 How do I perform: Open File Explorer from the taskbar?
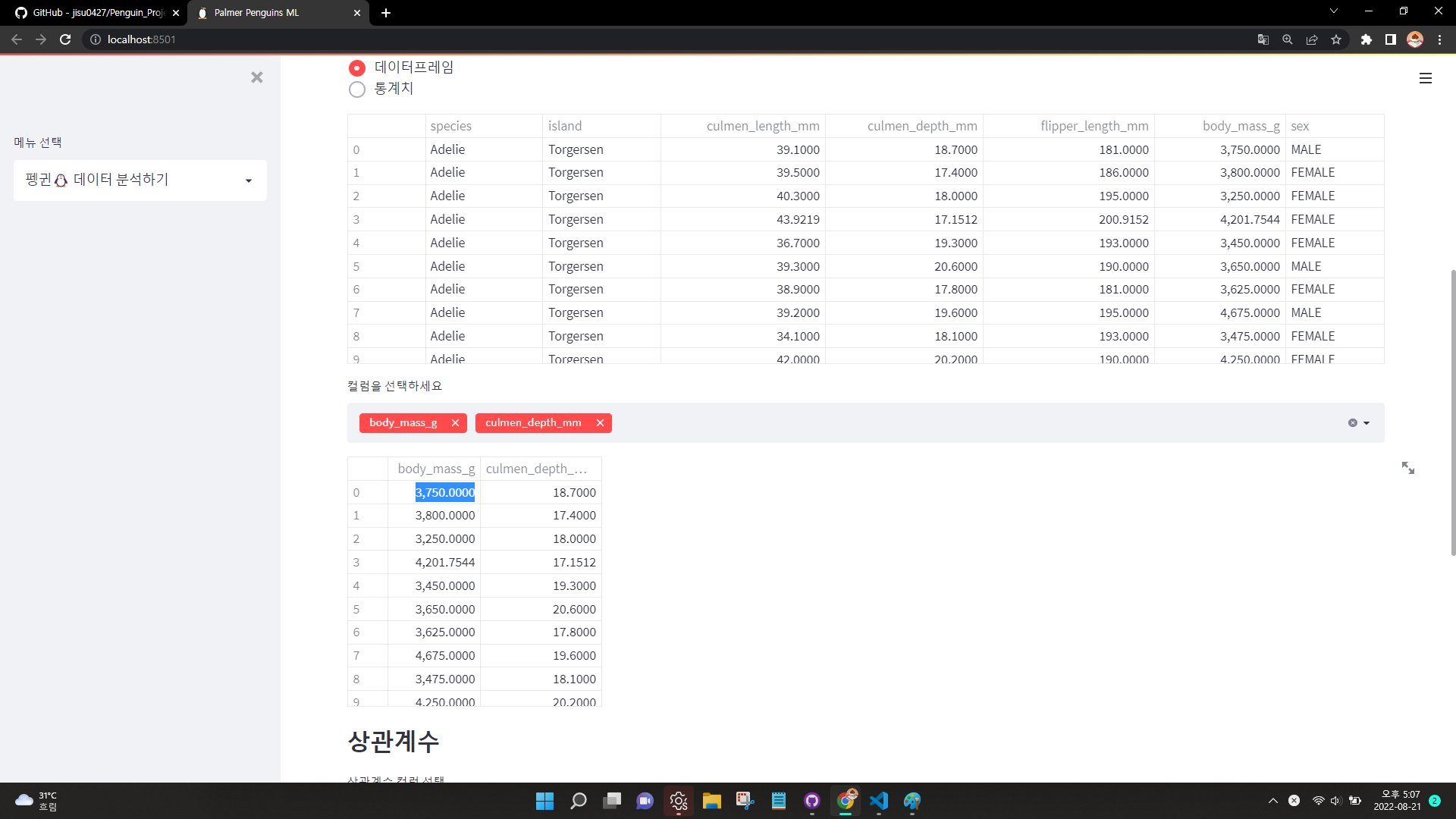(x=711, y=801)
